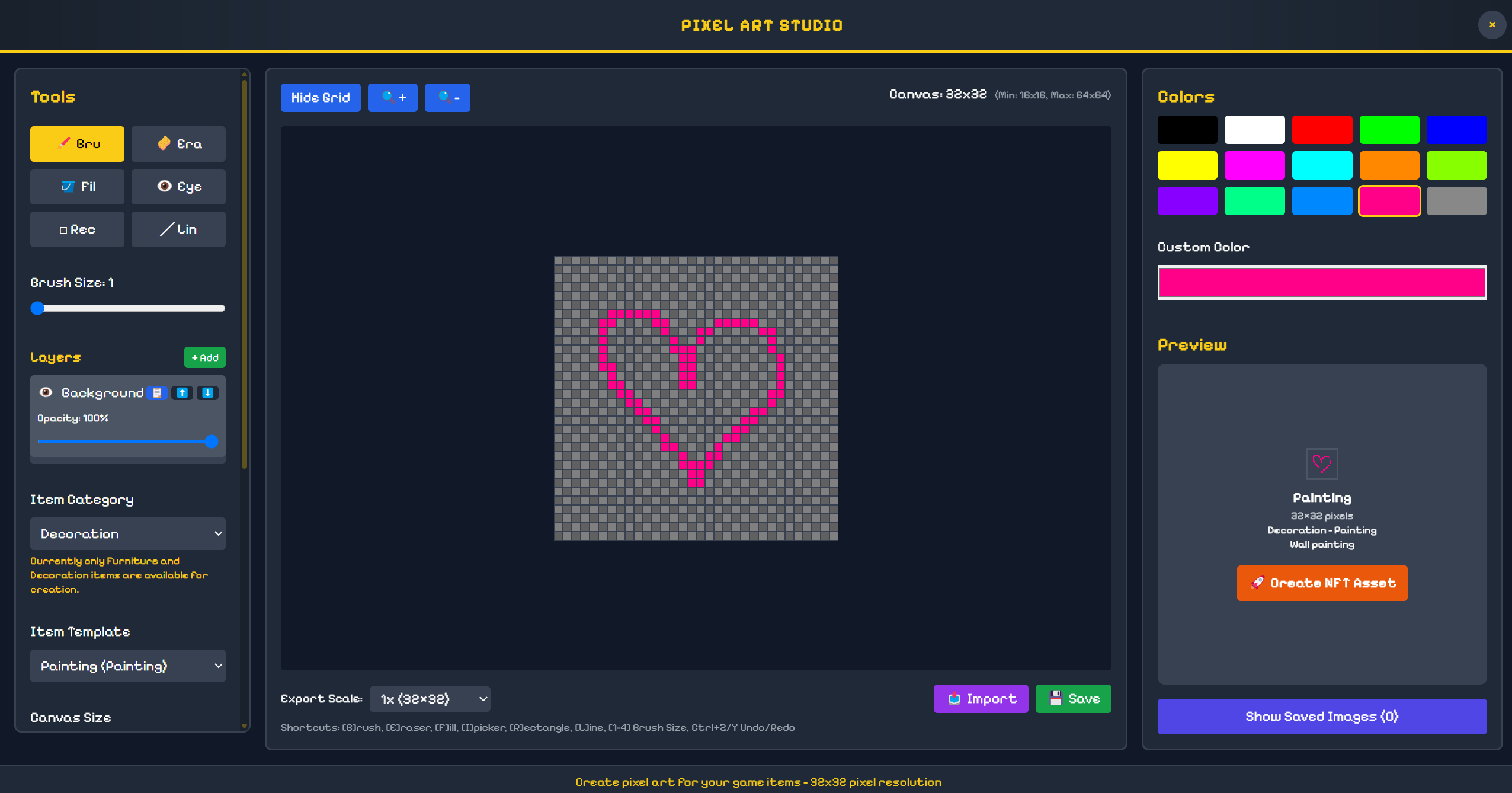This screenshot has height=793, width=1512.
Task: Select the Rectangle tool
Action: (77, 229)
